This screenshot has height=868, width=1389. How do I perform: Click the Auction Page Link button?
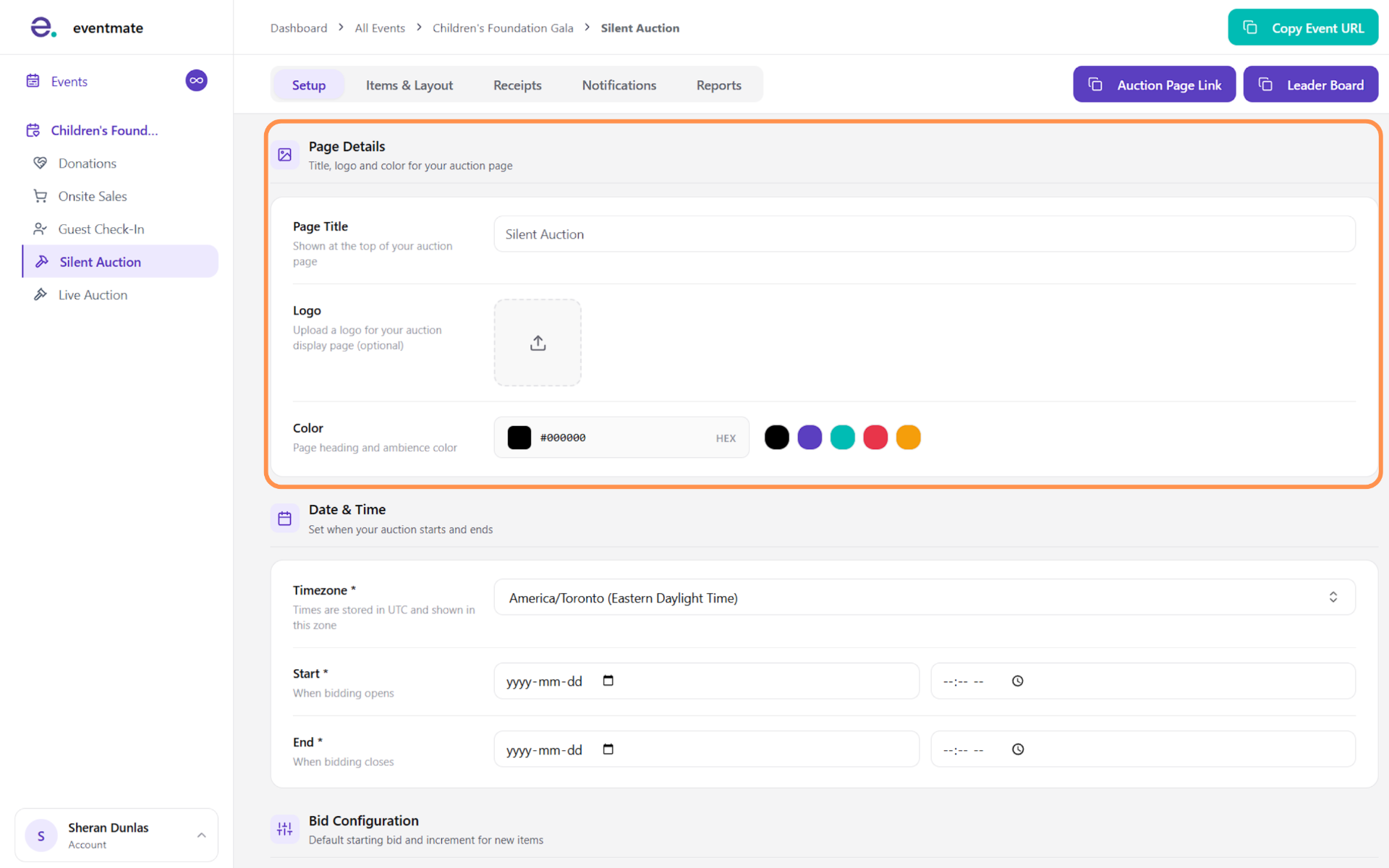tap(1155, 85)
